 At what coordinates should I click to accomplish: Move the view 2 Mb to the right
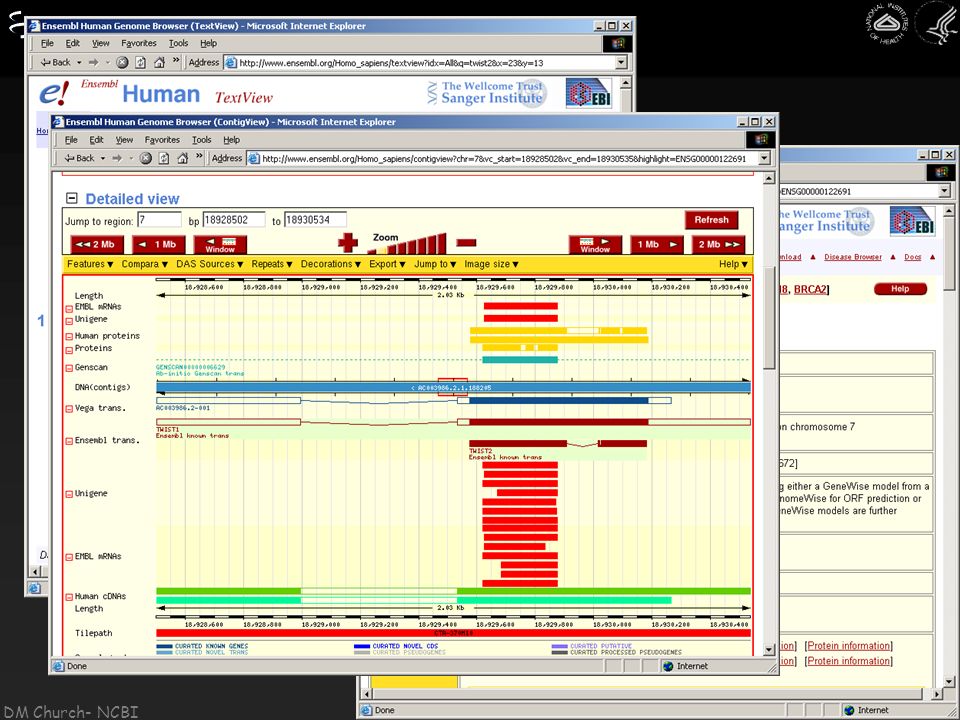click(x=719, y=244)
